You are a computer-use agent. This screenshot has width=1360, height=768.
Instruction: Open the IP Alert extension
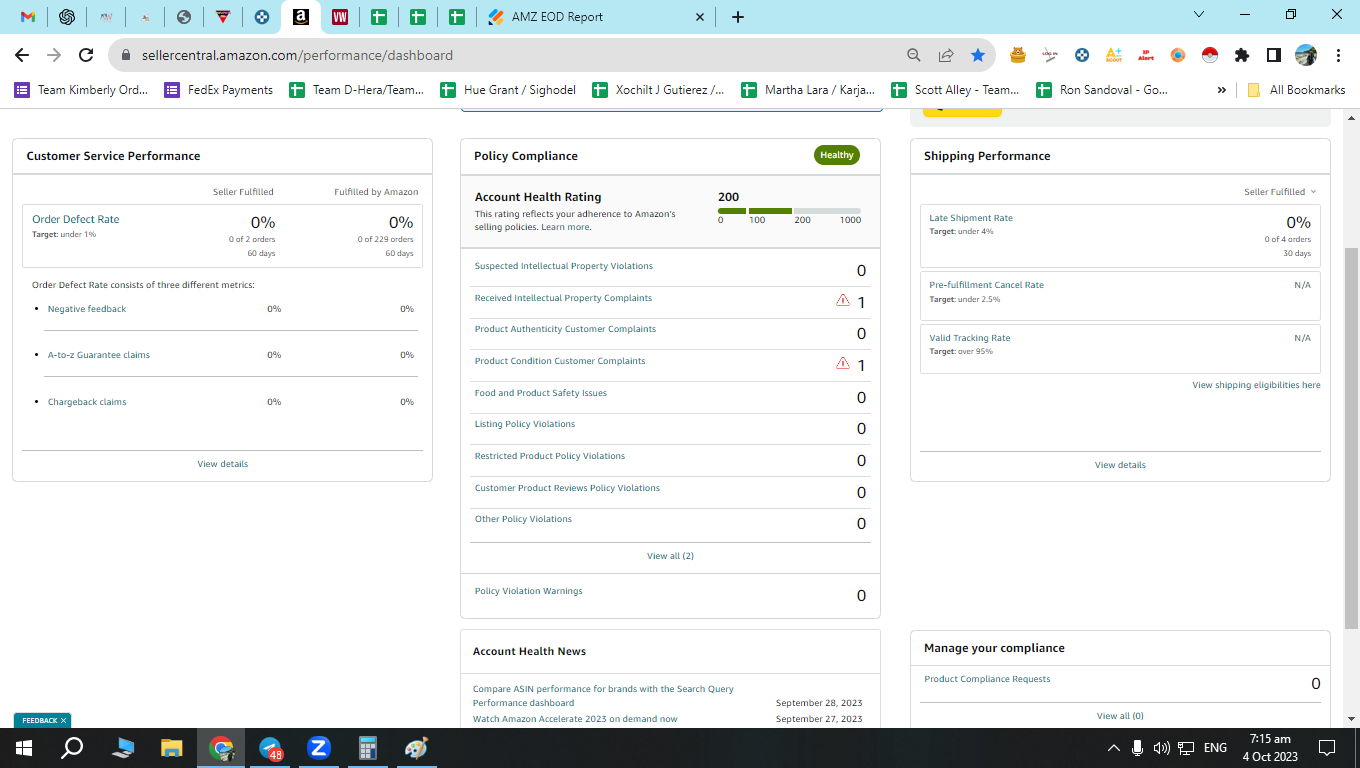[x=1146, y=55]
